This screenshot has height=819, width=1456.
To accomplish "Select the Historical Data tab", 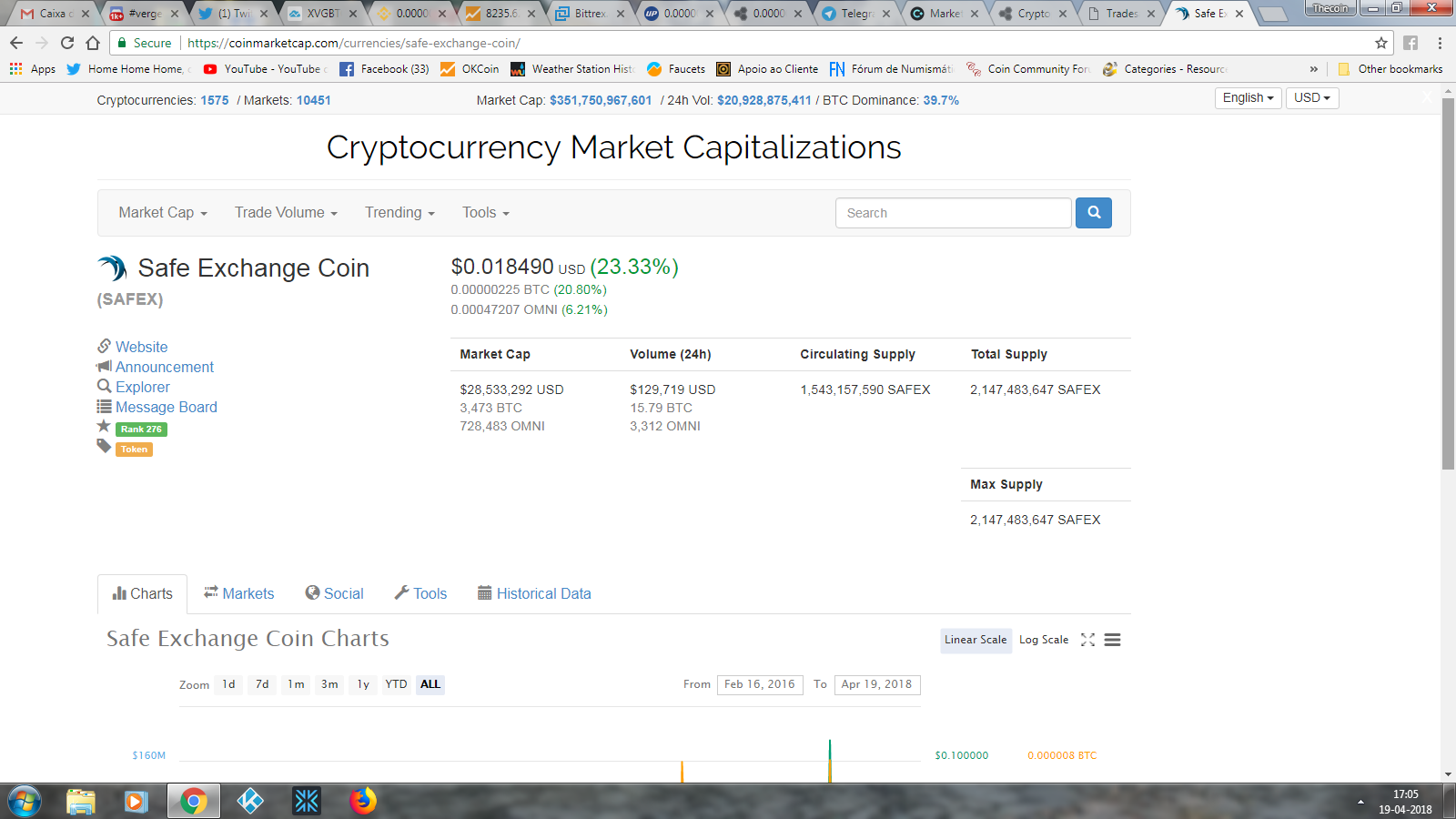I will pyautogui.click(x=534, y=594).
